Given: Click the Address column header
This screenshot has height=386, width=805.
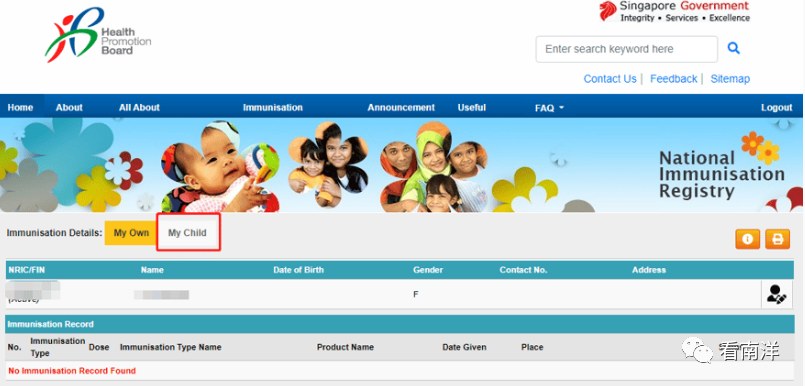Looking at the screenshot, I should 649,270.
